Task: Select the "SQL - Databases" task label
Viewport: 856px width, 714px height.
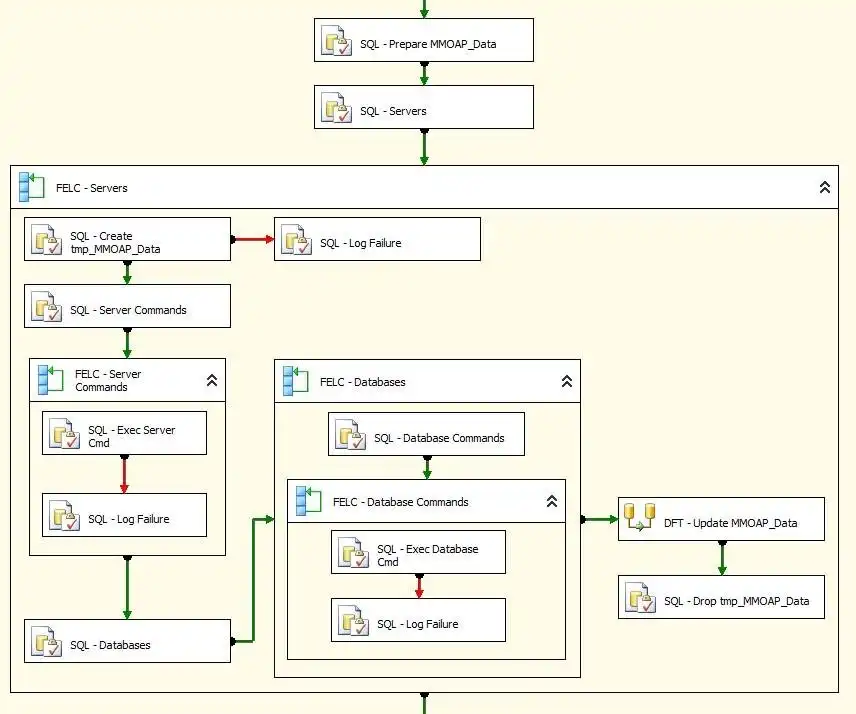Action: pos(110,645)
